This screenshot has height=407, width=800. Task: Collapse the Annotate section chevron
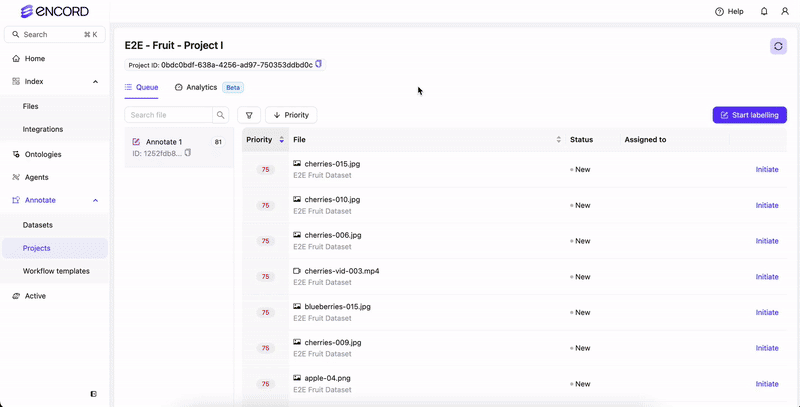tap(95, 200)
